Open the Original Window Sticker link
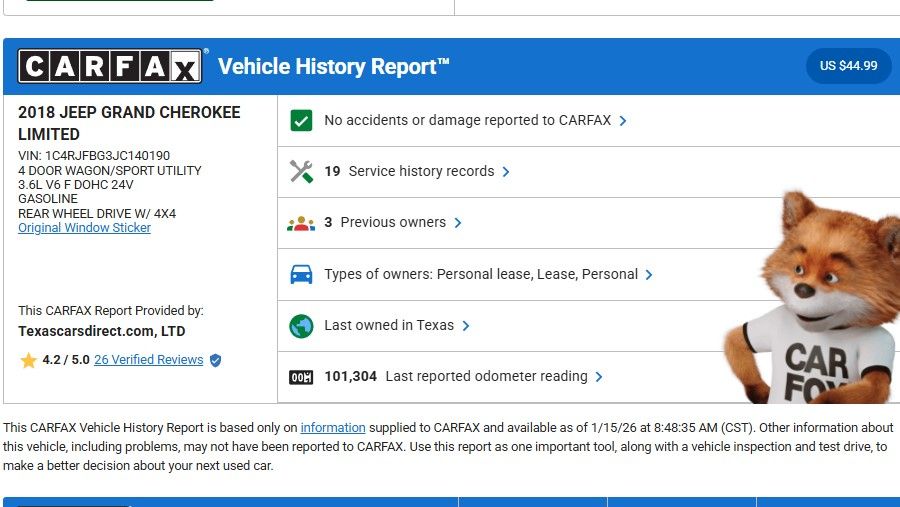Viewport: 900px width, 507px height. [x=84, y=228]
